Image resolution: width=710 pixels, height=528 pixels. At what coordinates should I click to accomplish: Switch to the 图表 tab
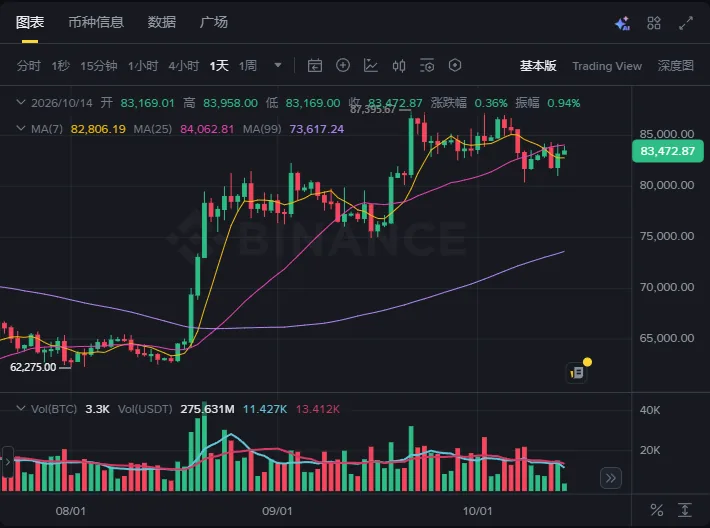(30, 22)
